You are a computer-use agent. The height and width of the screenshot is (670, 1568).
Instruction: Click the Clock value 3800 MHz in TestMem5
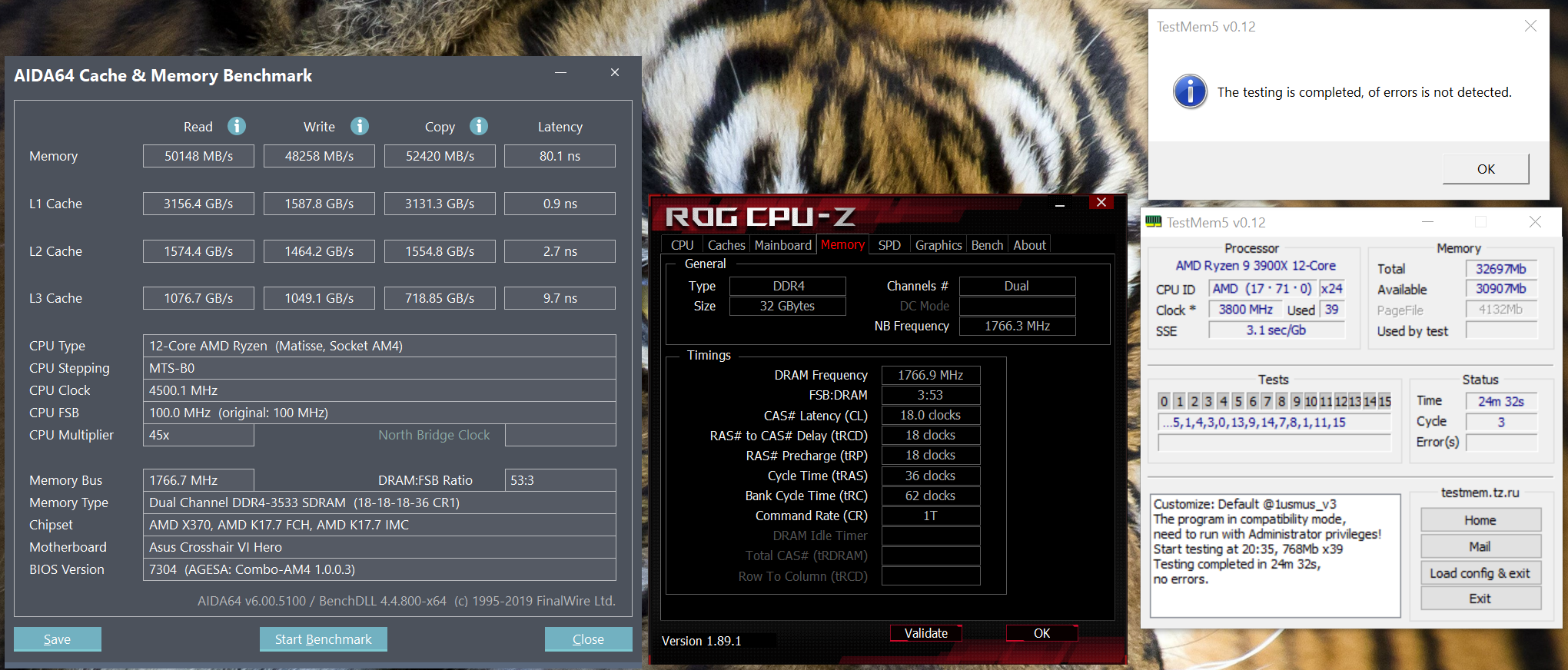[x=1245, y=310]
